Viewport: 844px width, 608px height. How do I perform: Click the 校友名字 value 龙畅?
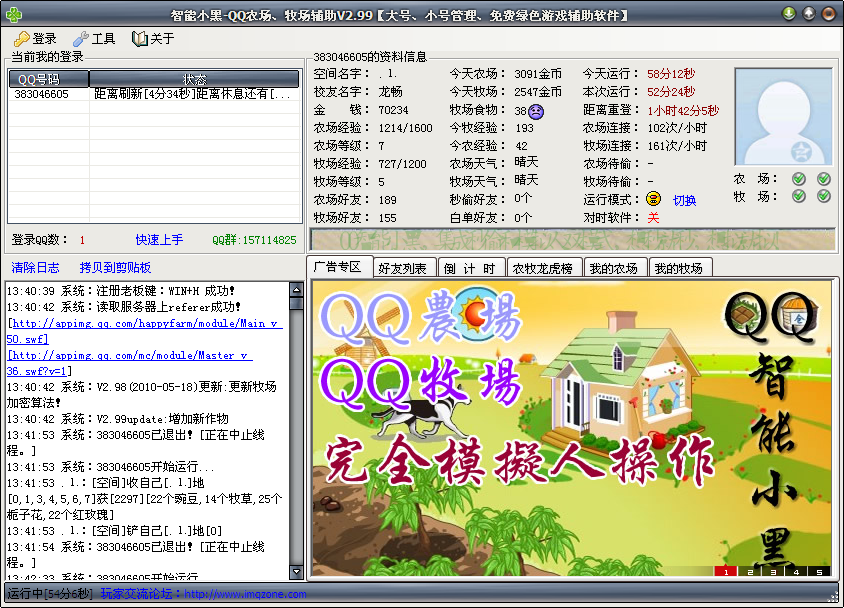click(391, 91)
